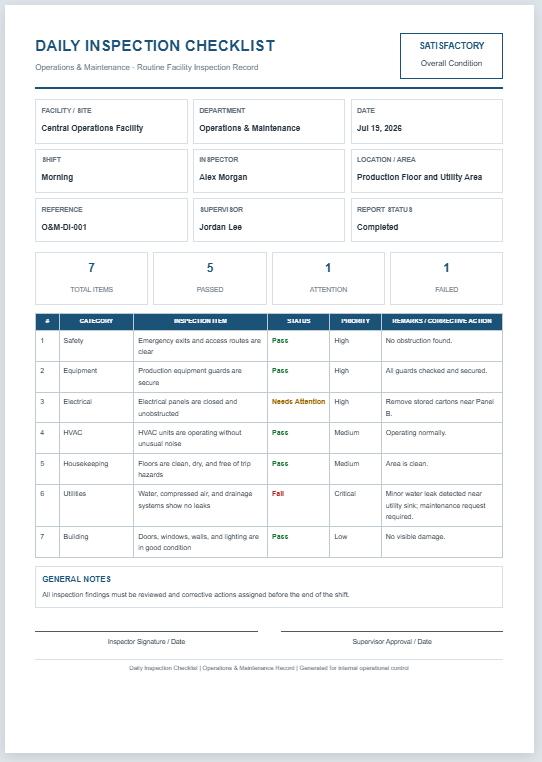This screenshot has height=762, width=542.
Task: Click 'Doors, windows, walls, and lighting' item
Action: click(198, 542)
